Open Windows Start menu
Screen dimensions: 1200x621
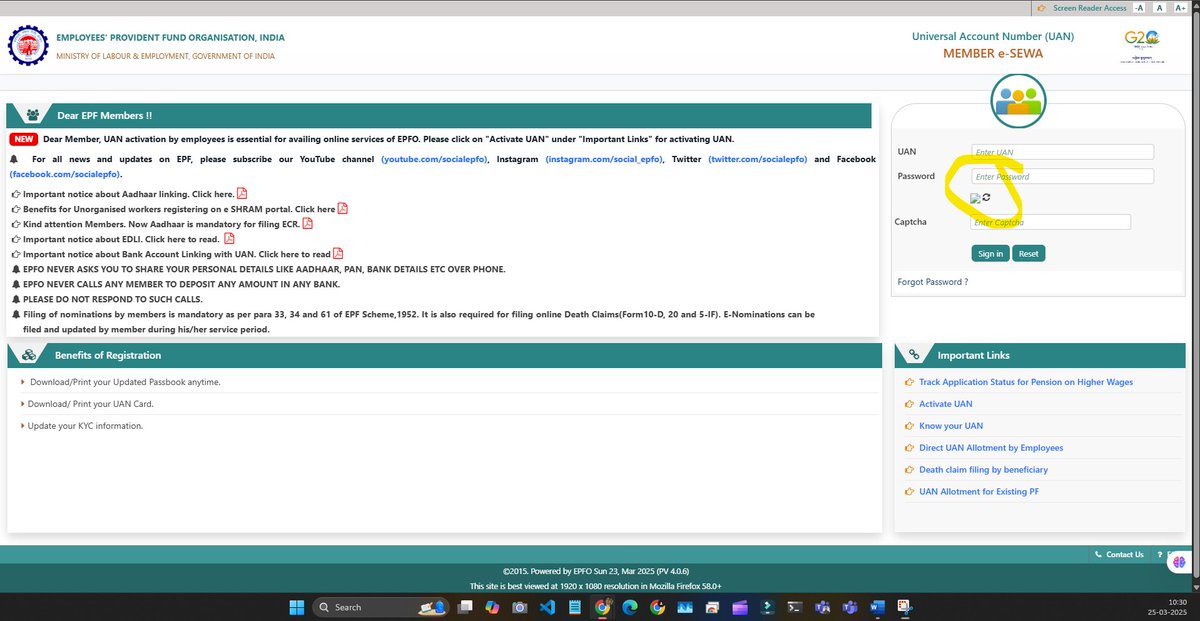pyautogui.click(x=297, y=607)
